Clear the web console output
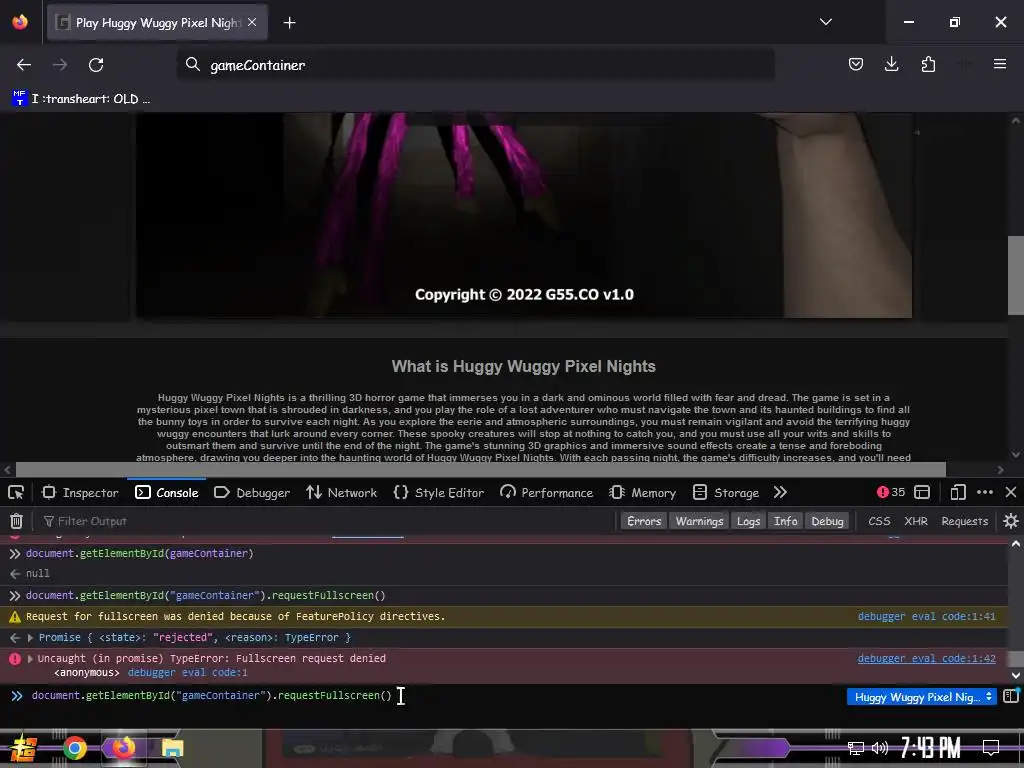The width and height of the screenshot is (1024, 768). coord(16,521)
